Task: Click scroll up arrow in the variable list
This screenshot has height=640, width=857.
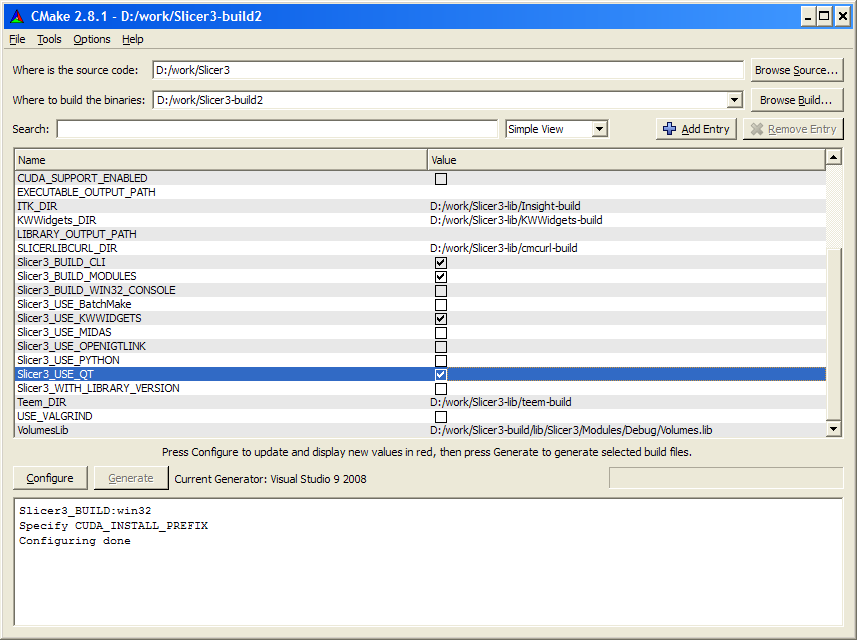Action: (x=833, y=158)
